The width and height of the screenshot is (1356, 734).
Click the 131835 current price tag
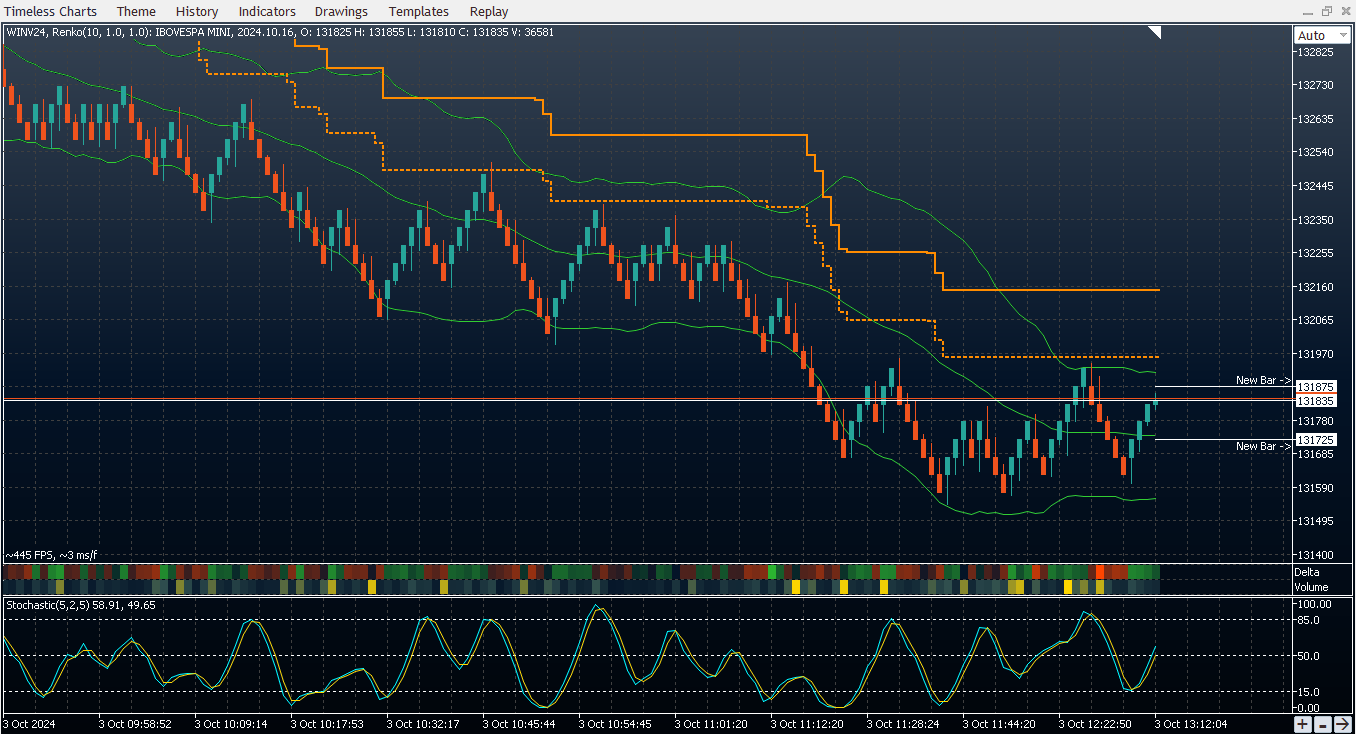click(x=1316, y=401)
